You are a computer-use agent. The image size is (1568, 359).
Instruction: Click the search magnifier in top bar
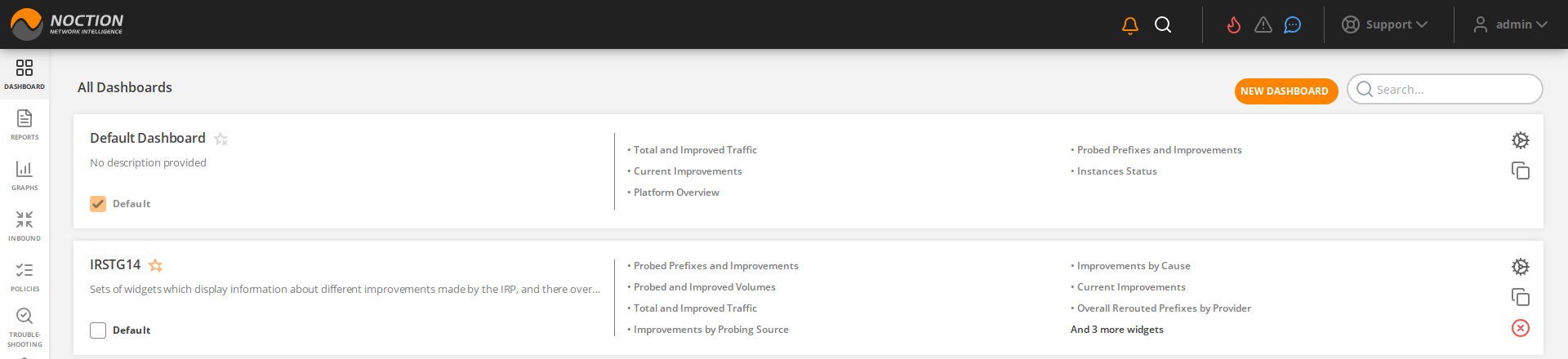(x=1163, y=25)
